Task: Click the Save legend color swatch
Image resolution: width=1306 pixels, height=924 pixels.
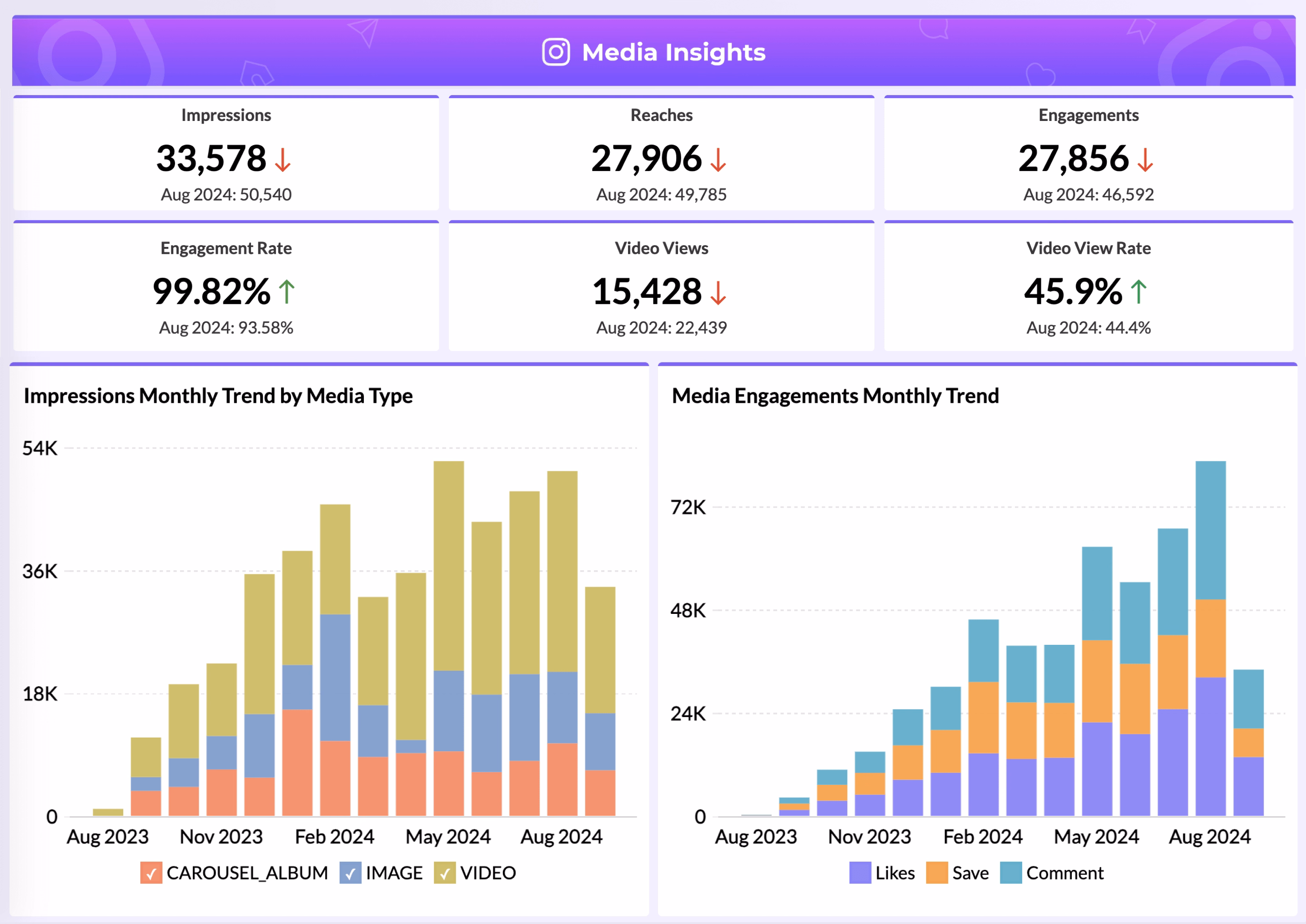Action: point(936,873)
